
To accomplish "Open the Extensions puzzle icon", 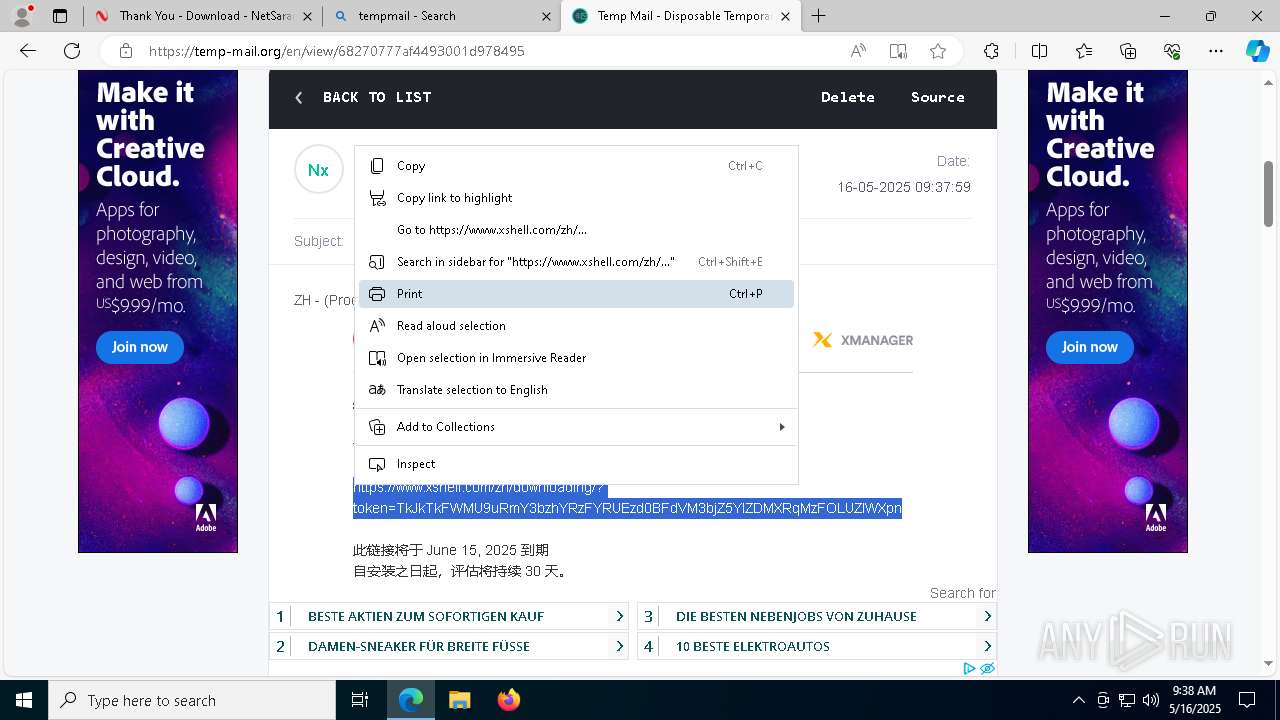I will (x=991, y=51).
